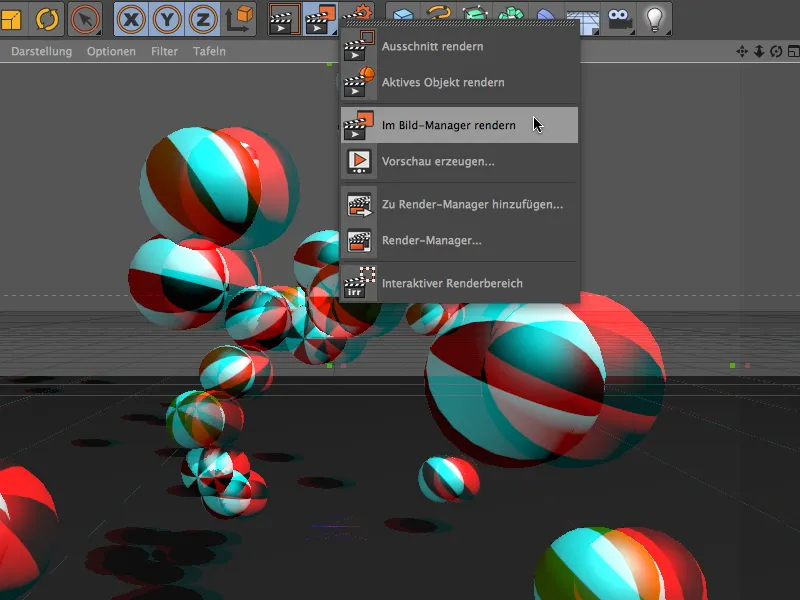Open the blue deformer icon
Image resolution: width=800 pixels, height=600 pixels.
[x=546, y=12]
